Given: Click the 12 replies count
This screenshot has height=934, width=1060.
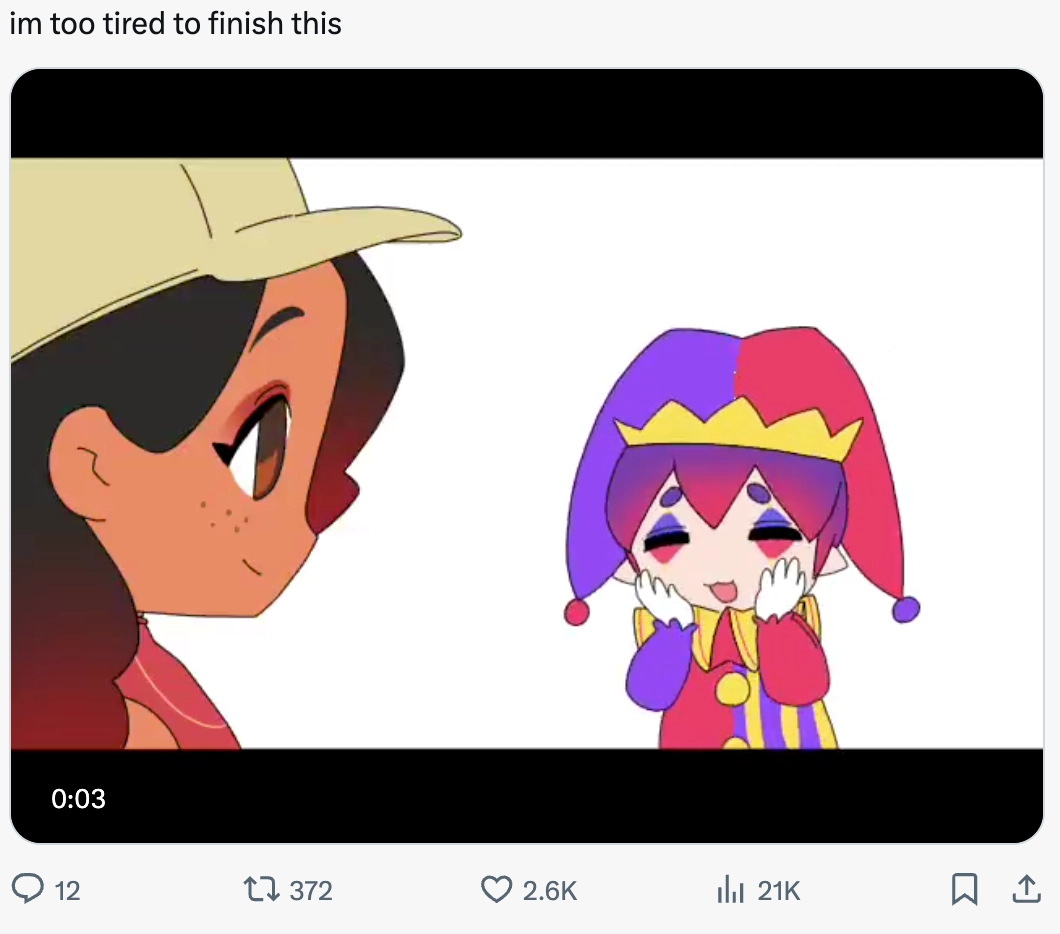Looking at the screenshot, I should (x=67, y=890).
